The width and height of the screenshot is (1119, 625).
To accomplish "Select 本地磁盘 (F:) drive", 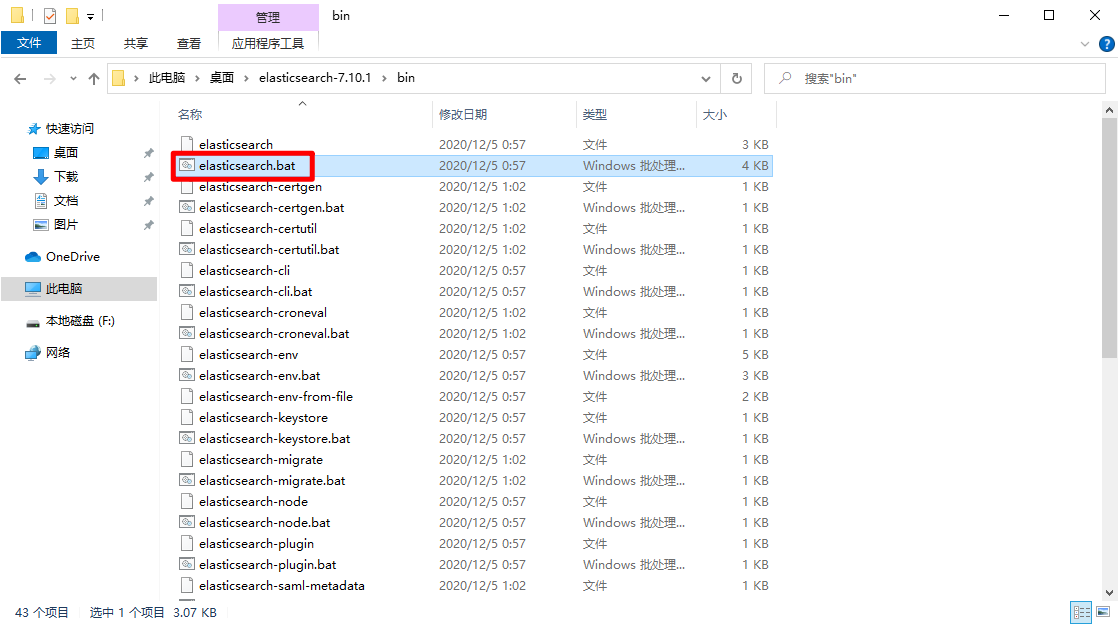I will pos(80,321).
